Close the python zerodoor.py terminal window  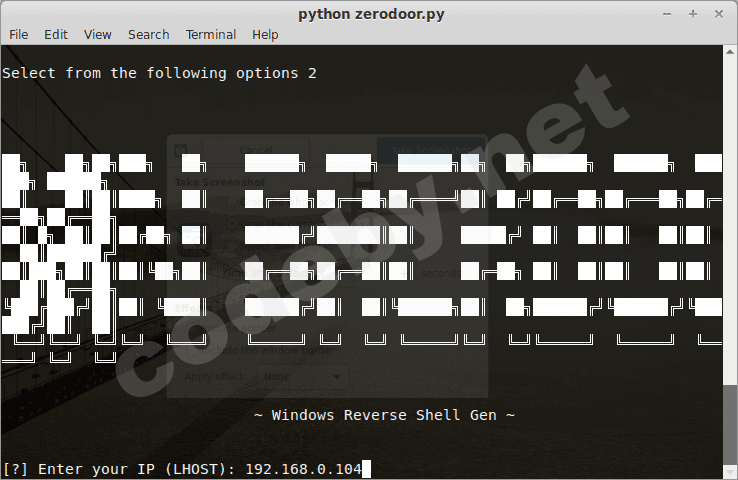(x=719, y=14)
